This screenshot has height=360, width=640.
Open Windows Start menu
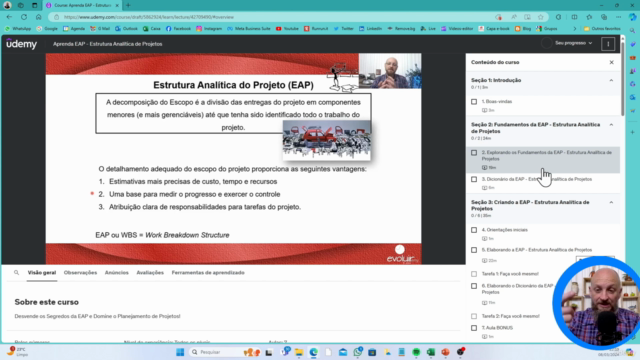pos(180,352)
